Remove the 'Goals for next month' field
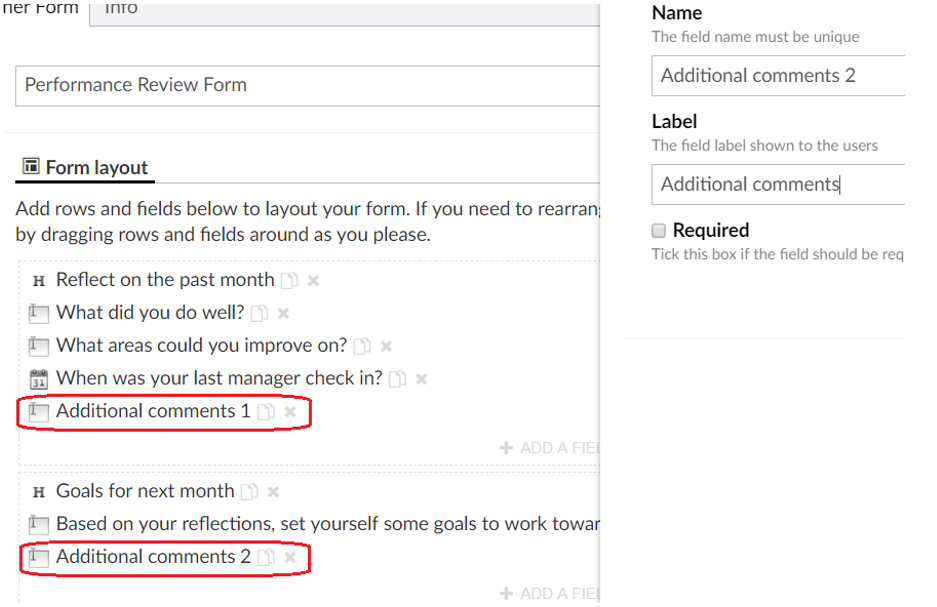Screen dimensions: 937x607 pyautogui.click(x=273, y=492)
